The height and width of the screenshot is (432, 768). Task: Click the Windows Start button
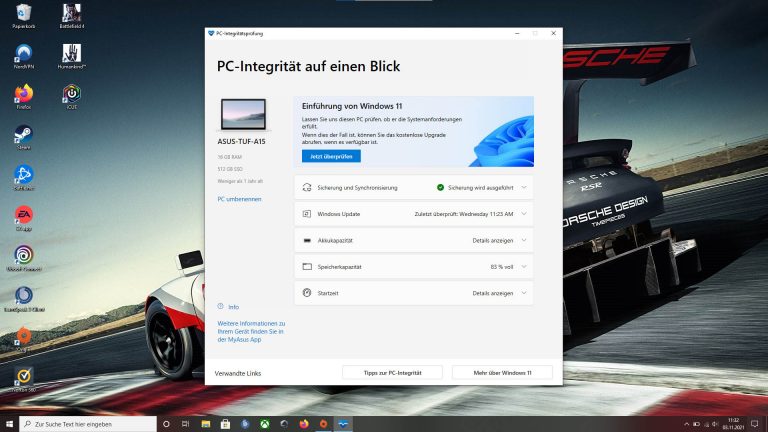pos(10,424)
